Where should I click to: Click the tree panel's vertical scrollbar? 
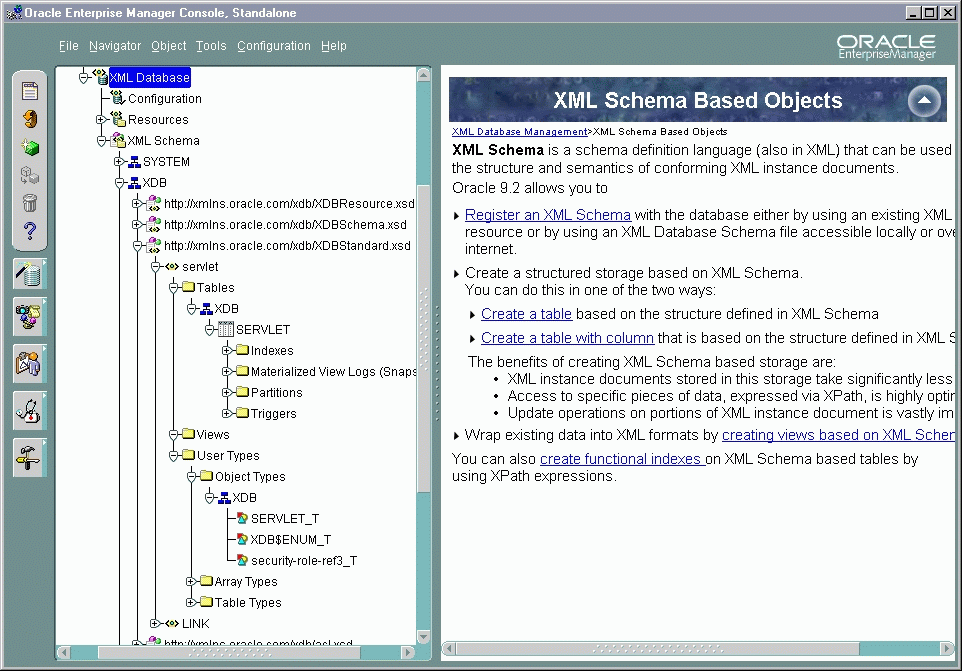pyautogui.click(x=424, y=400)
